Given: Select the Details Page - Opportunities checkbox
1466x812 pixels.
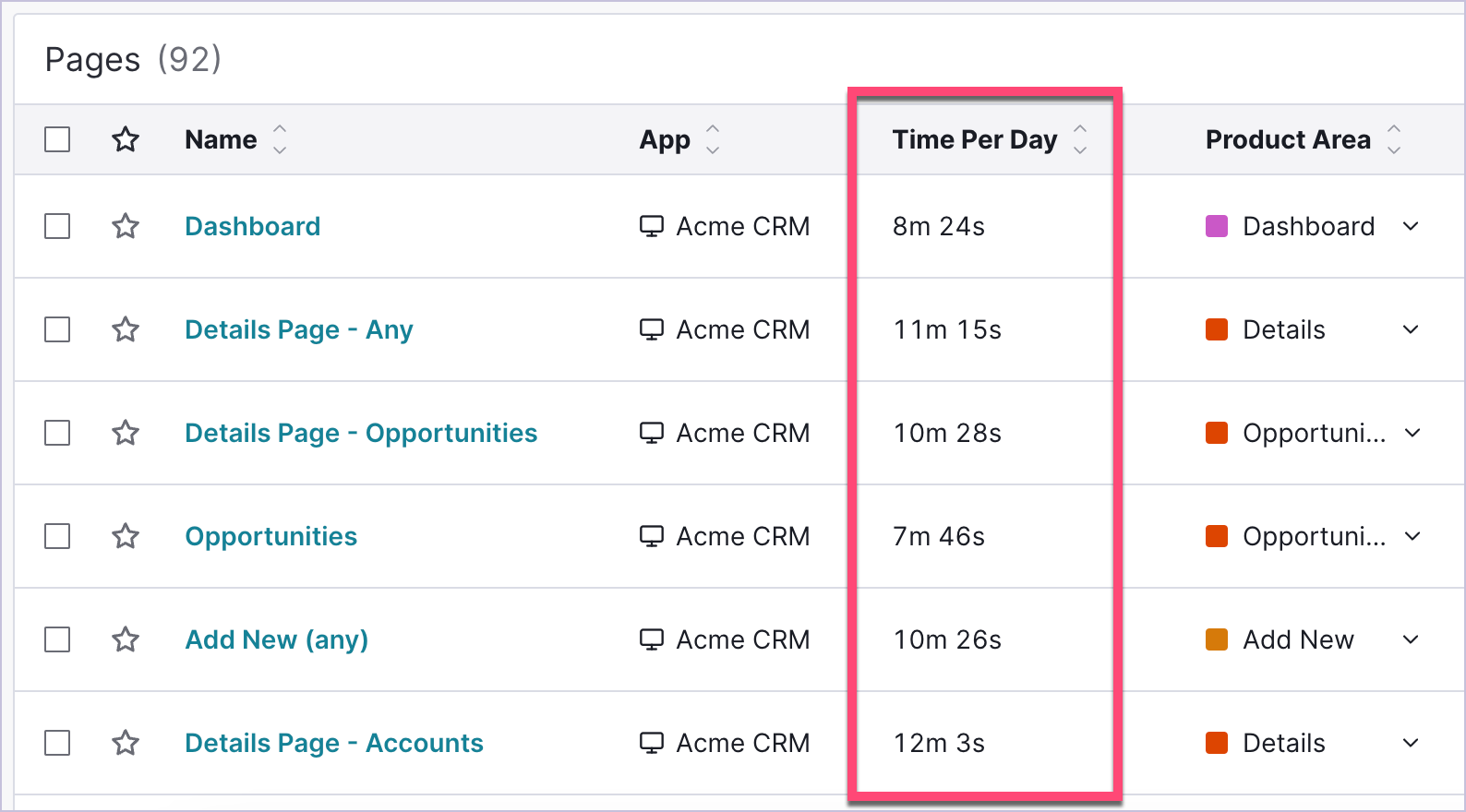Looking at the screenshot, I should tap(57, 433).
